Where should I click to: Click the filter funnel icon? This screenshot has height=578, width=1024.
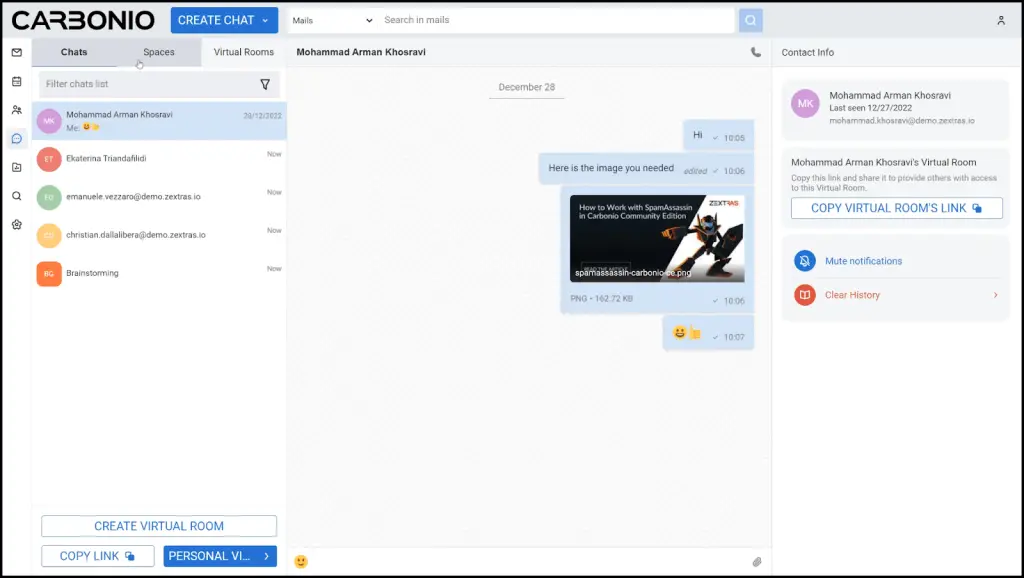click(265, 84)
